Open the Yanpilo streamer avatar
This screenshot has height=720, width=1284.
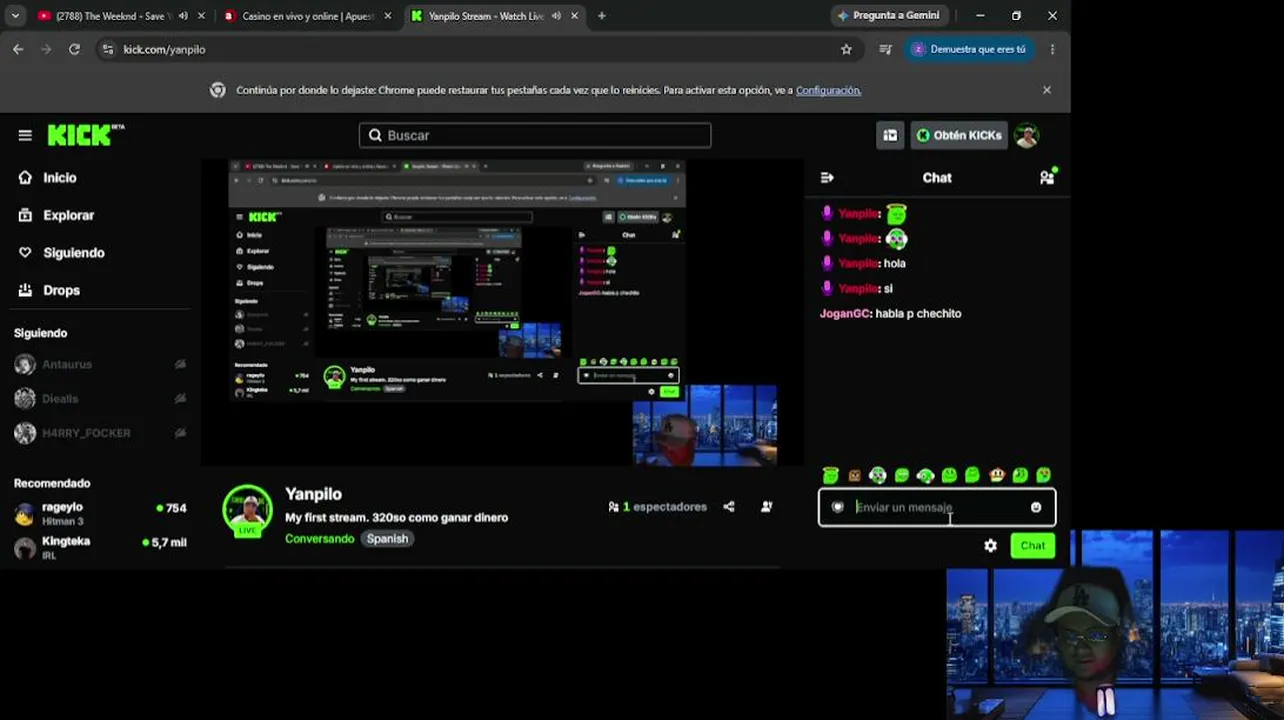pyautogui.click(x=247, y=510)
